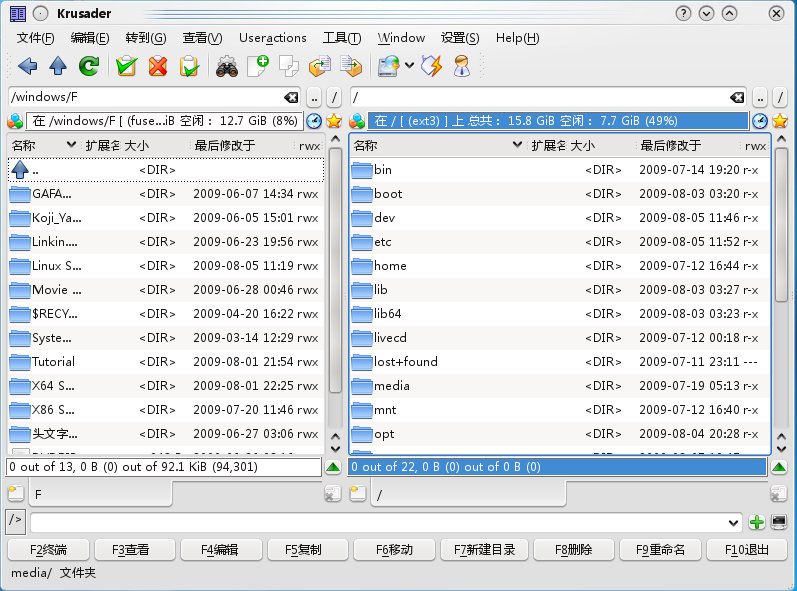797x591 pixels.
Task: Open the right panel media button icon
Action: tap(357, 121)
